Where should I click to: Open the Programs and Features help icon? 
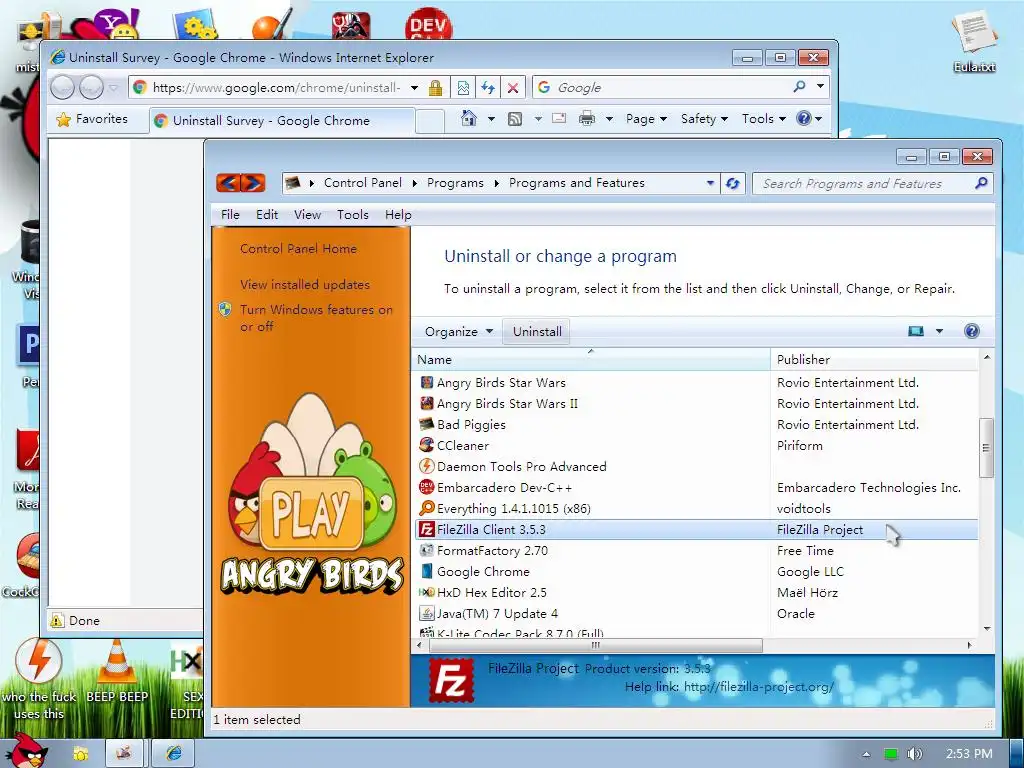tap(972, 330)
